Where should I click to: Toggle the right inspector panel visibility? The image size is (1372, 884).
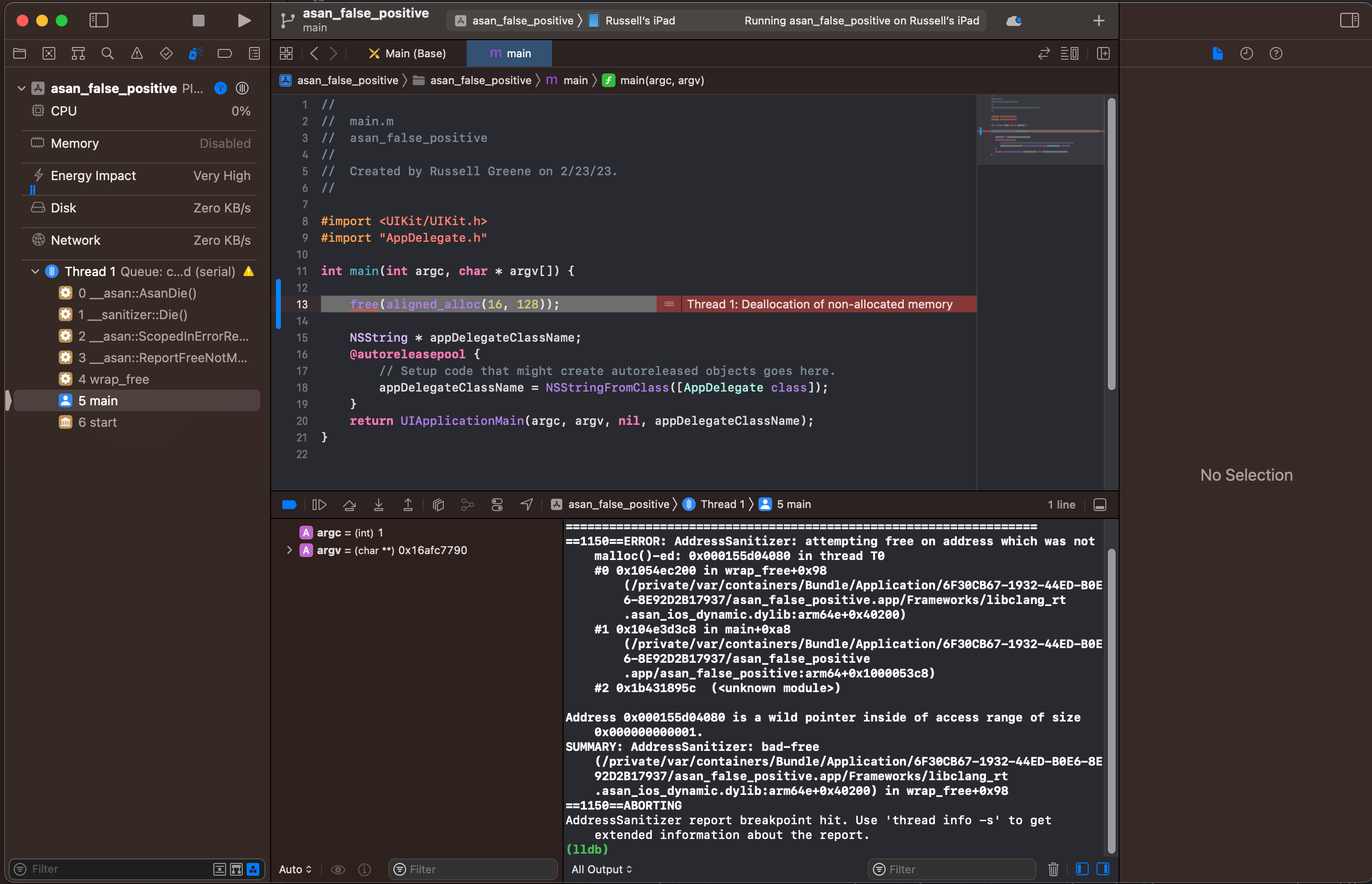point(1349,21)
